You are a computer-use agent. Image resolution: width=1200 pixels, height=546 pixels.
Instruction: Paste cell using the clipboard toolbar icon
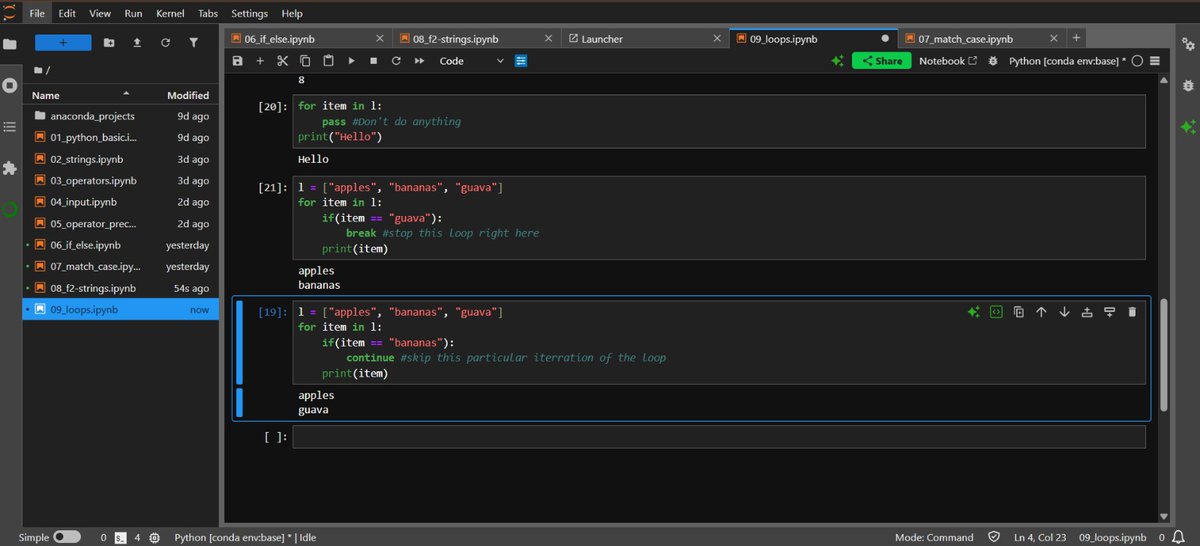[328, 61]
